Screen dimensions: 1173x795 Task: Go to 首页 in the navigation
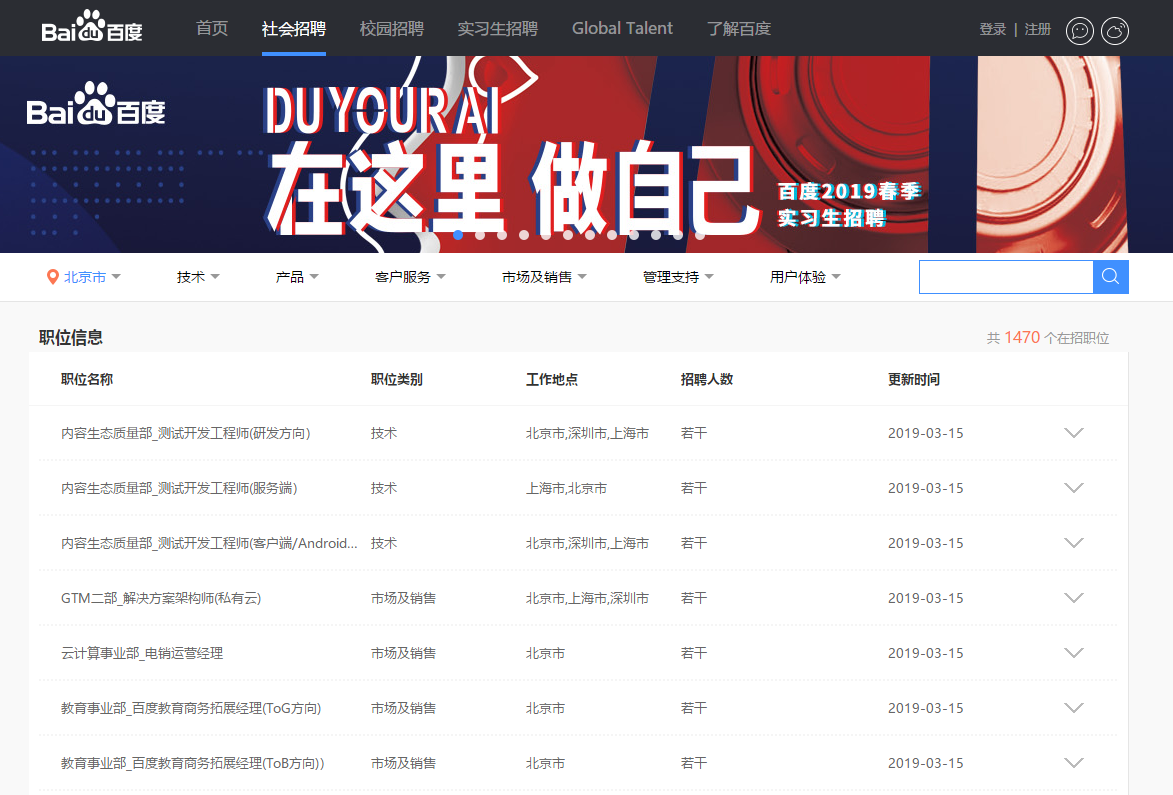click(x=212, y=28)
